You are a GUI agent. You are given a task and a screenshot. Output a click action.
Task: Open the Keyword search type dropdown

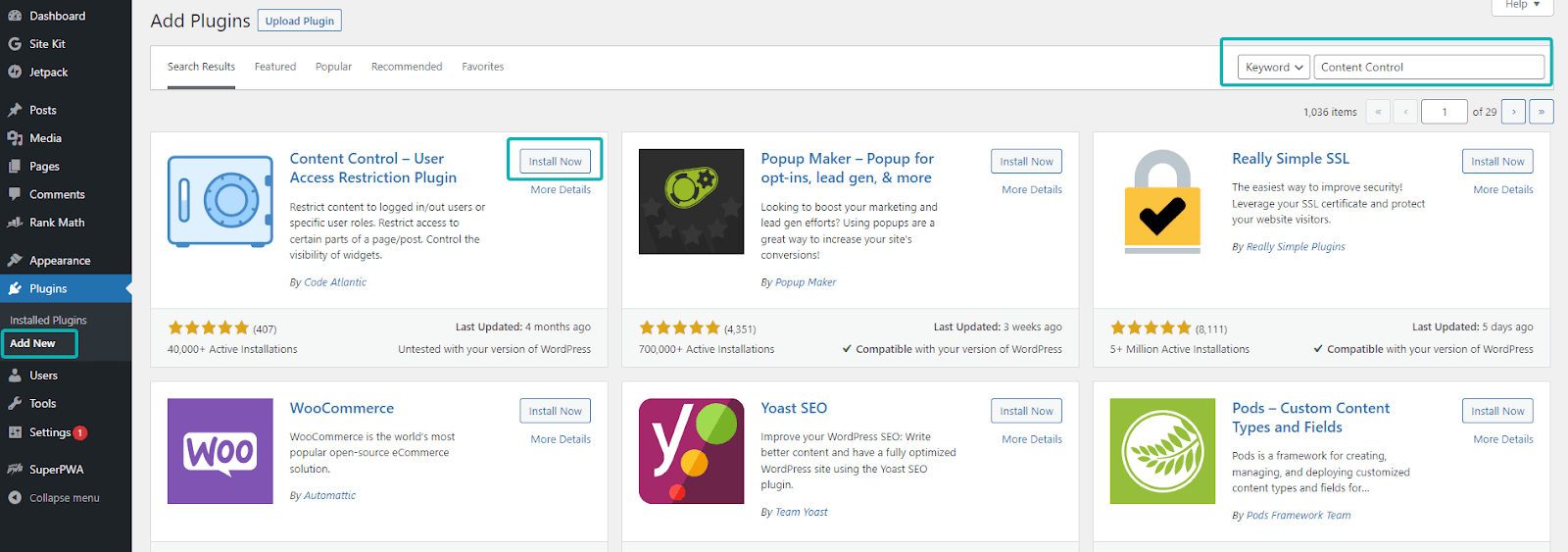point(1274,67)
